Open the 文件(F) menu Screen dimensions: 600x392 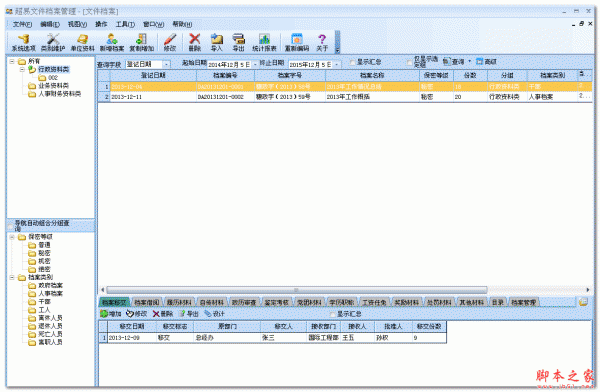pos(22,24)
